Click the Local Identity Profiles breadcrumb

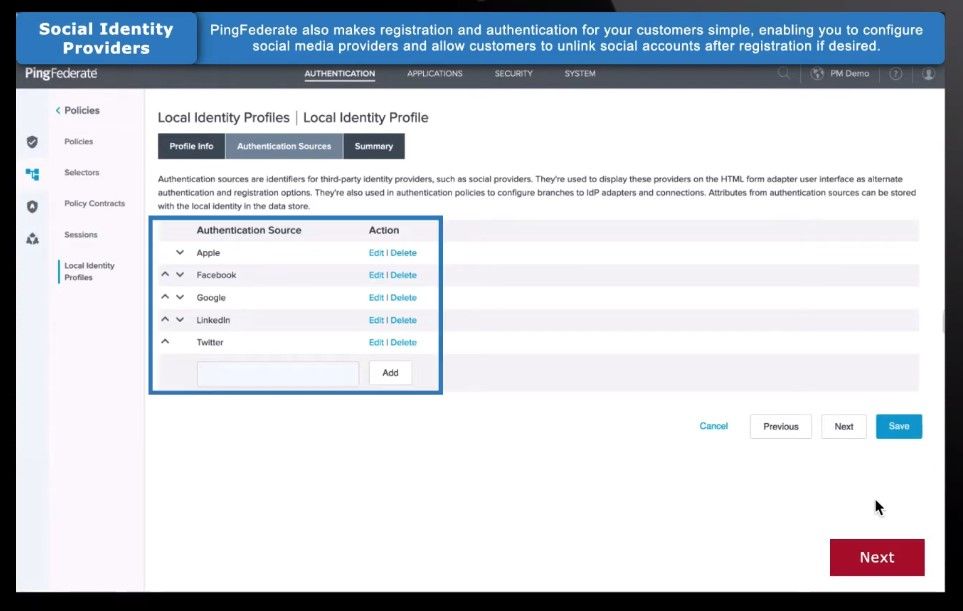pos(224,117)
